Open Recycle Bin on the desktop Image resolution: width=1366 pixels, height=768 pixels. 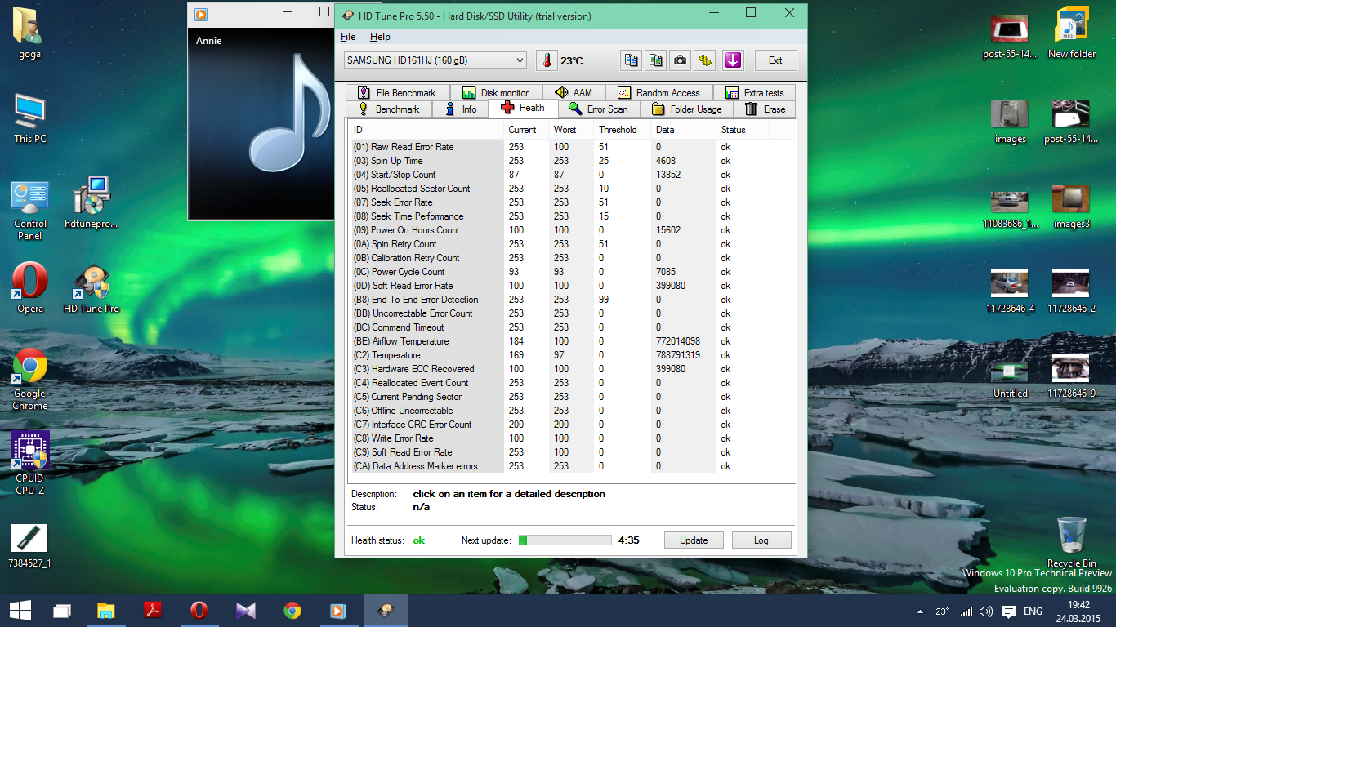point(1071,535)
